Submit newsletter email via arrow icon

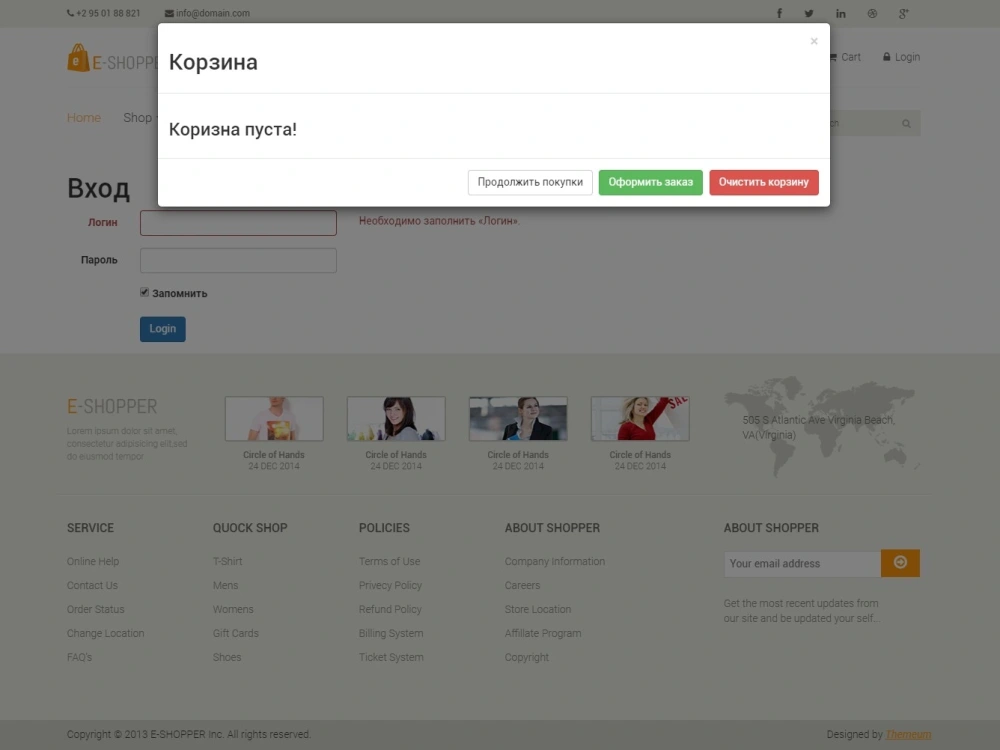pos(900,563)
